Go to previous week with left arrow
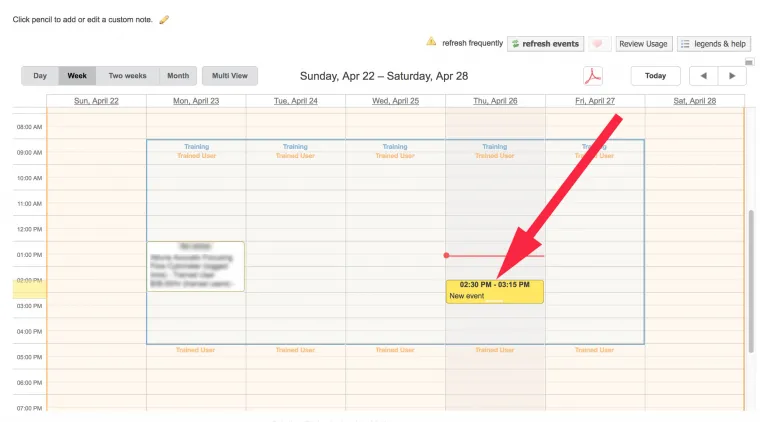760x422 pixels. coord(703,76)
